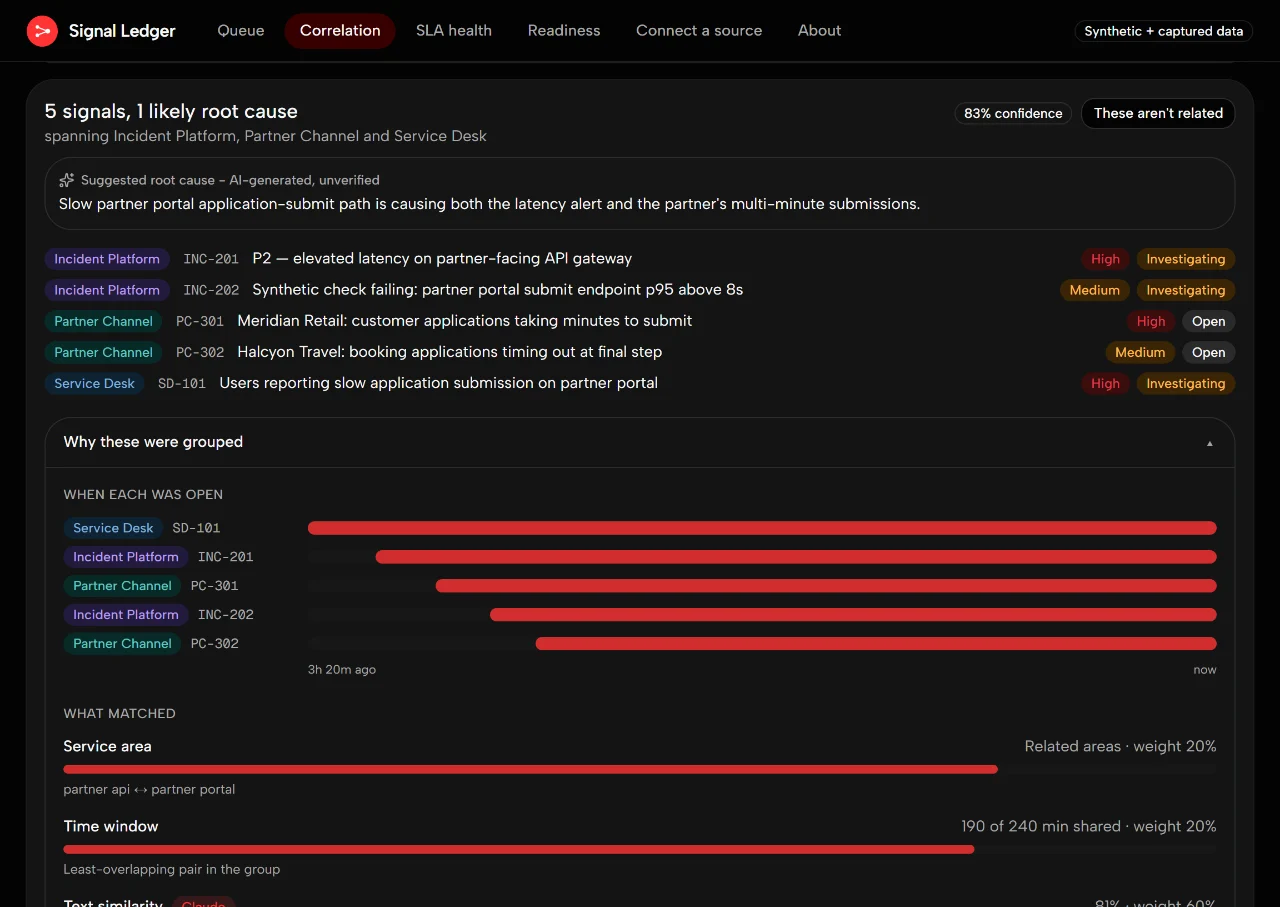1280x907 pixels.
Task: Open Users reporting slow application submission signal
Action: pos(439,383)
